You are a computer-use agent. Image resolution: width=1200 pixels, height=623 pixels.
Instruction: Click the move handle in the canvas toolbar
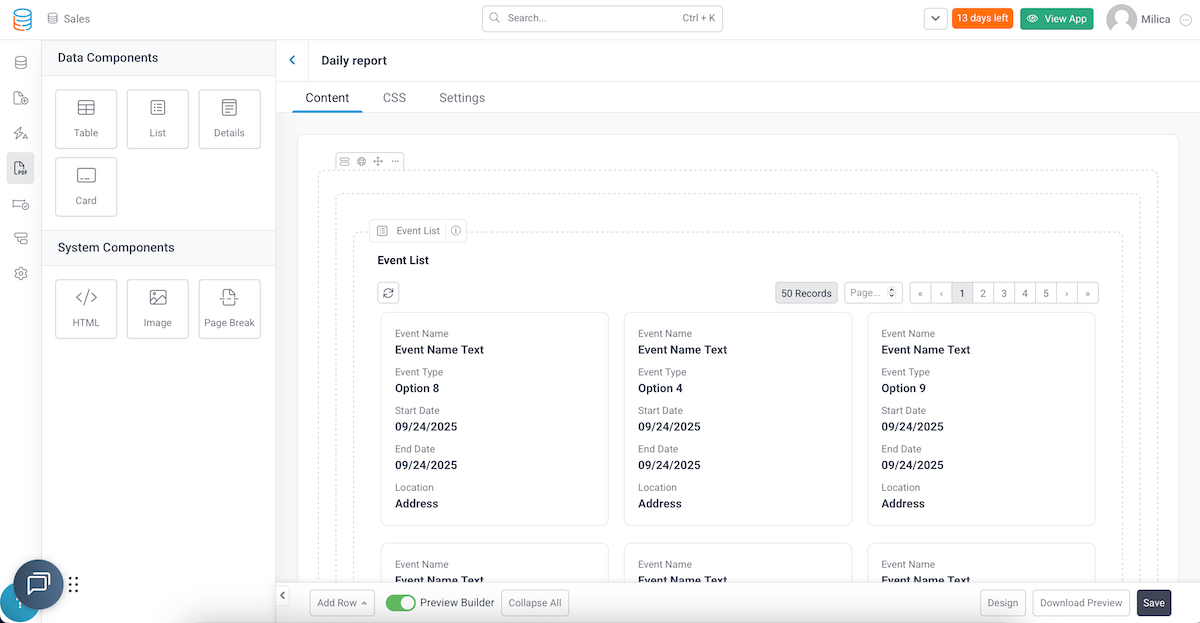pos(377,161)
